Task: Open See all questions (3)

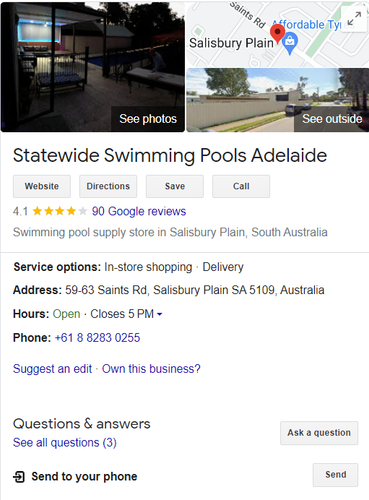Action: click(65, 443)
